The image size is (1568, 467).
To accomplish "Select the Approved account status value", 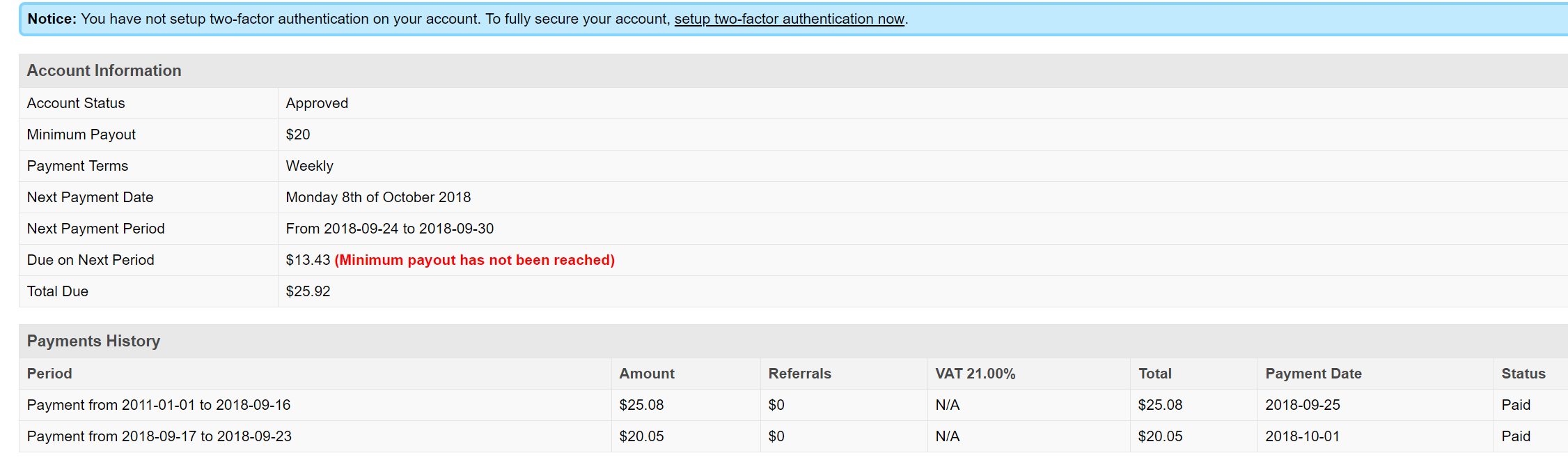I will [x=317, y=103].
